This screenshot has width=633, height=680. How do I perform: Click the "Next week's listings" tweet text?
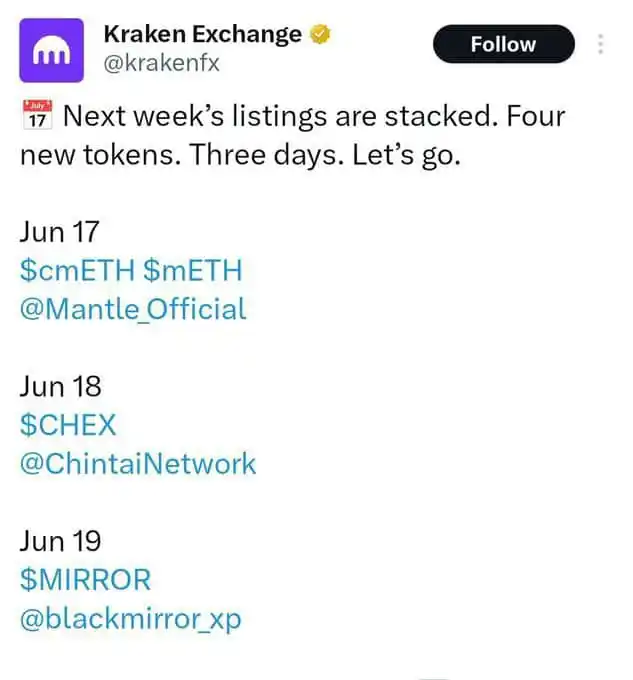197,116
